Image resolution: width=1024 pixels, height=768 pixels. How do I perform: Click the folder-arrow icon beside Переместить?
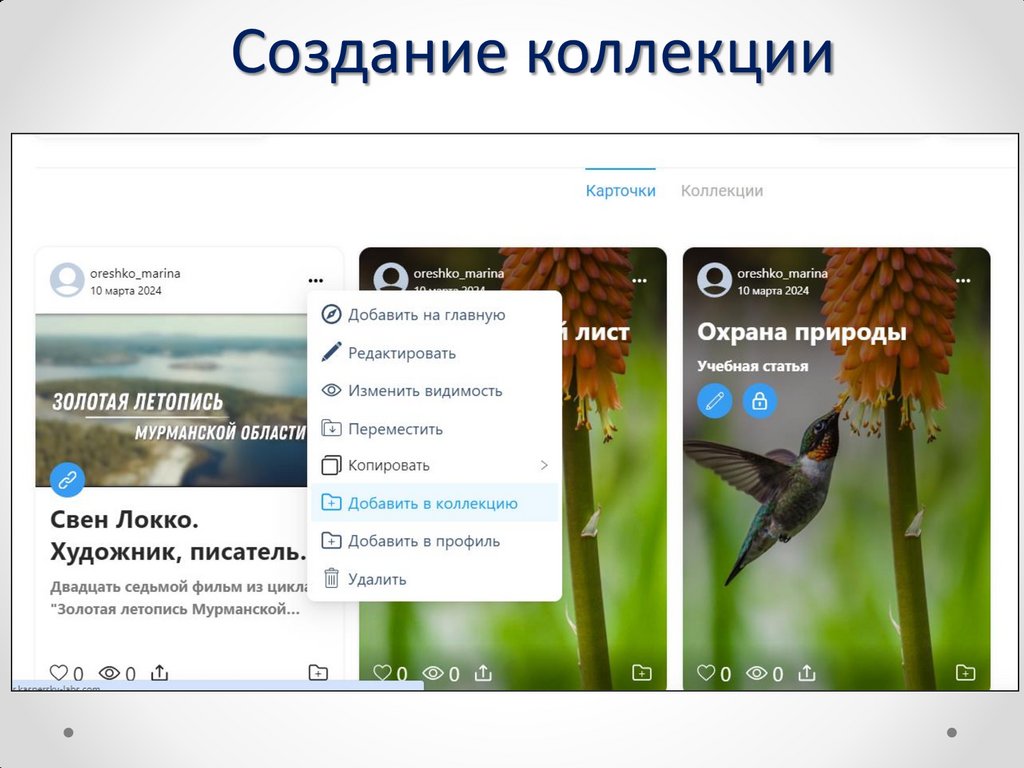pyautogui.click(x=332, y=428)
